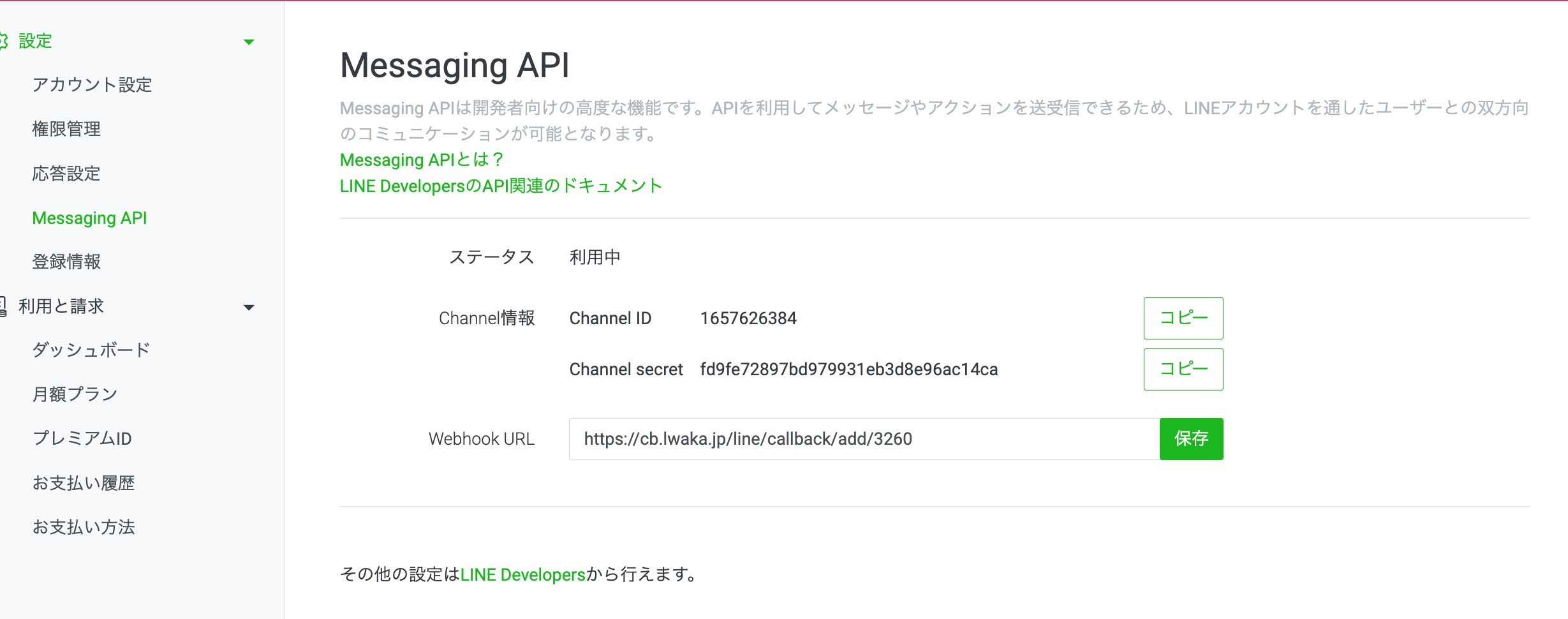
Task: Collapse the 利用と請求 section arrow
Action: (249, 308)
